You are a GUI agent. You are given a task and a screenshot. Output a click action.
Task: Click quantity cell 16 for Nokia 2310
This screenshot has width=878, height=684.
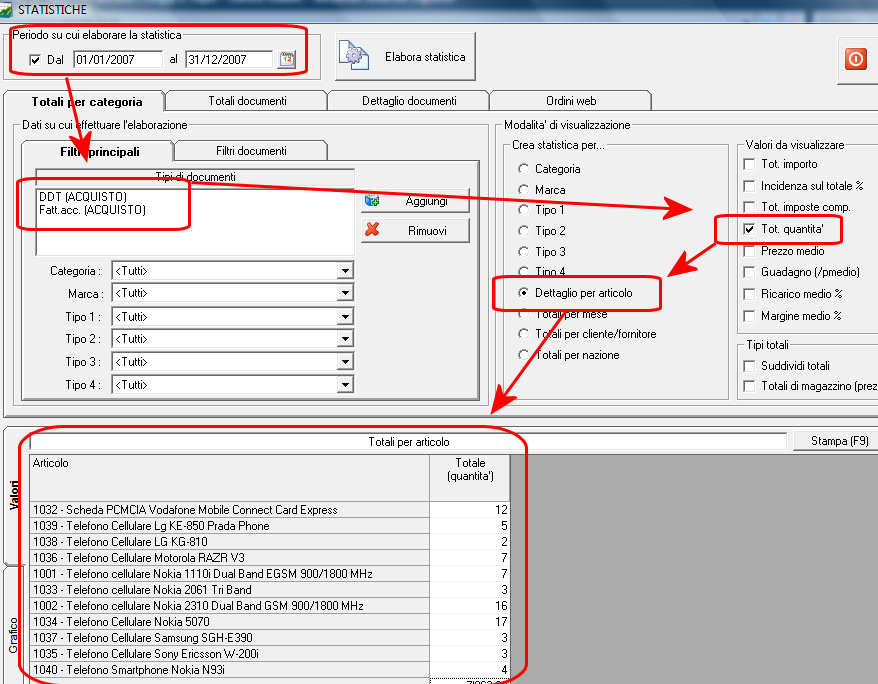470,606
